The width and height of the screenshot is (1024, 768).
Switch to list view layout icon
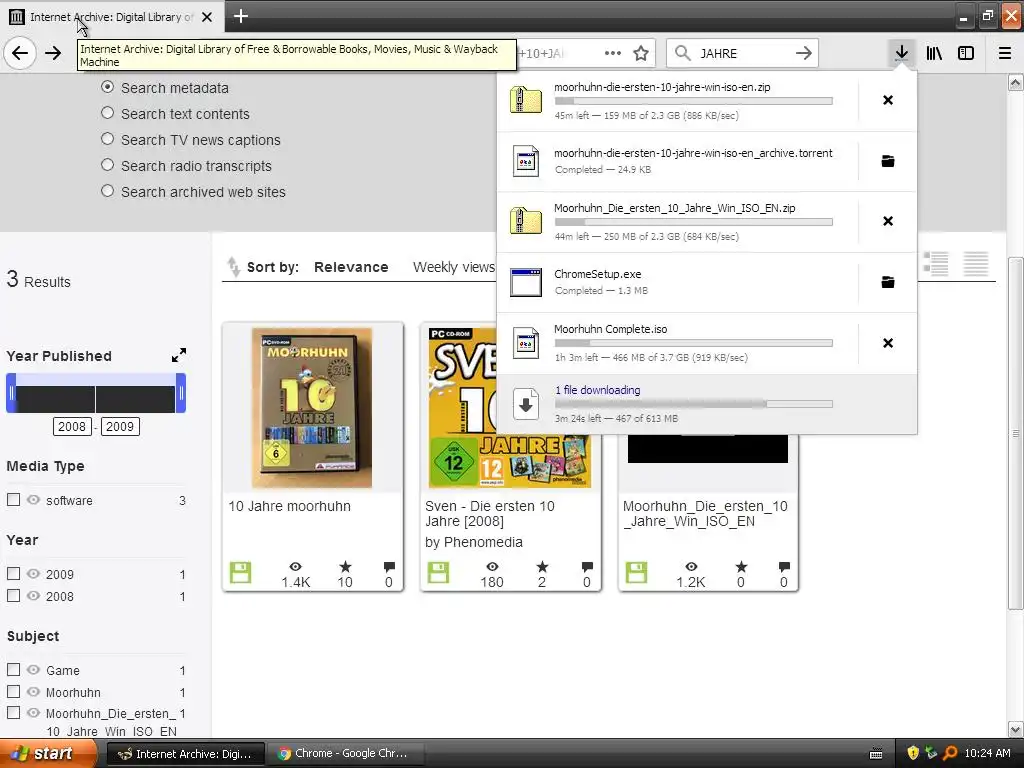click(936, 264)
